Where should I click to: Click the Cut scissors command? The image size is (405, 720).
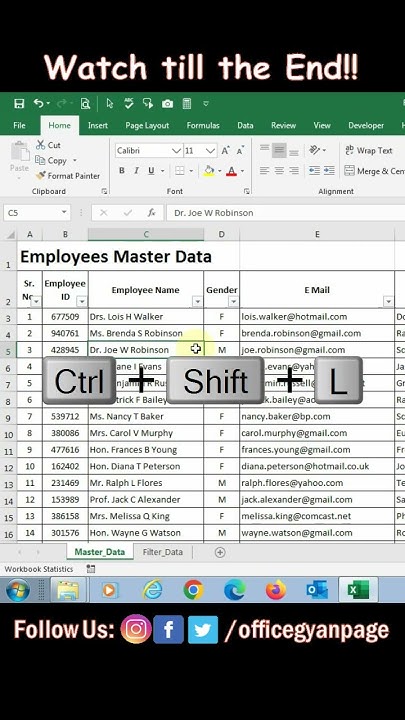tap(48, 145)
